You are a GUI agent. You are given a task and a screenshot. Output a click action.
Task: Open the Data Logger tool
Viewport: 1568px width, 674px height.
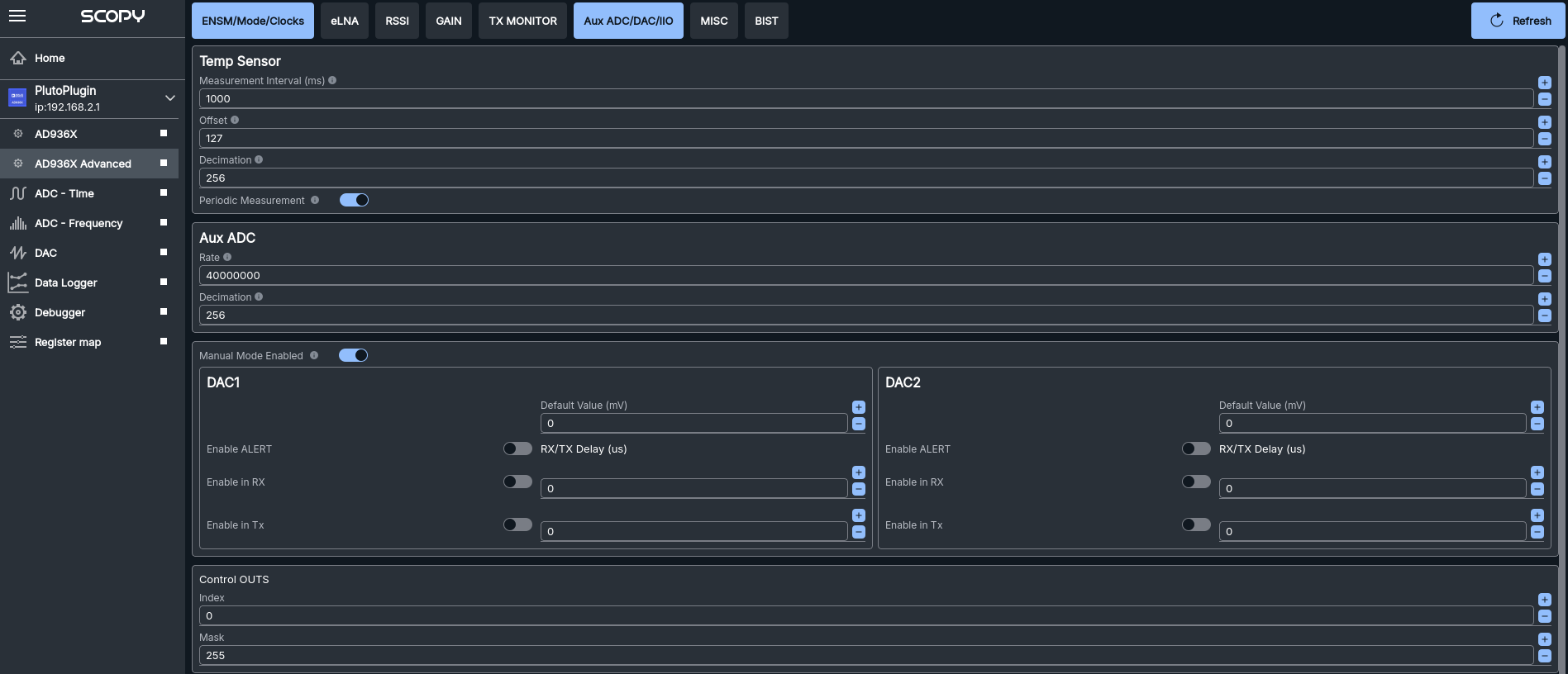point(89,282)
